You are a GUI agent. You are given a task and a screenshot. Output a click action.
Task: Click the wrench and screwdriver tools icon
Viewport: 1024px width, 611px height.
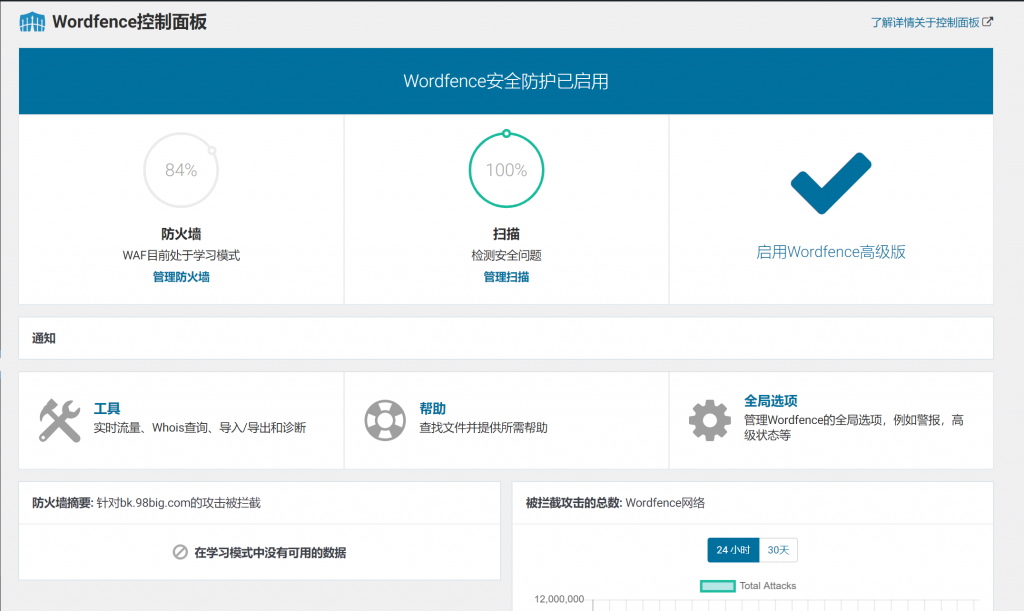pyautogui.click(x=59, y=420)
